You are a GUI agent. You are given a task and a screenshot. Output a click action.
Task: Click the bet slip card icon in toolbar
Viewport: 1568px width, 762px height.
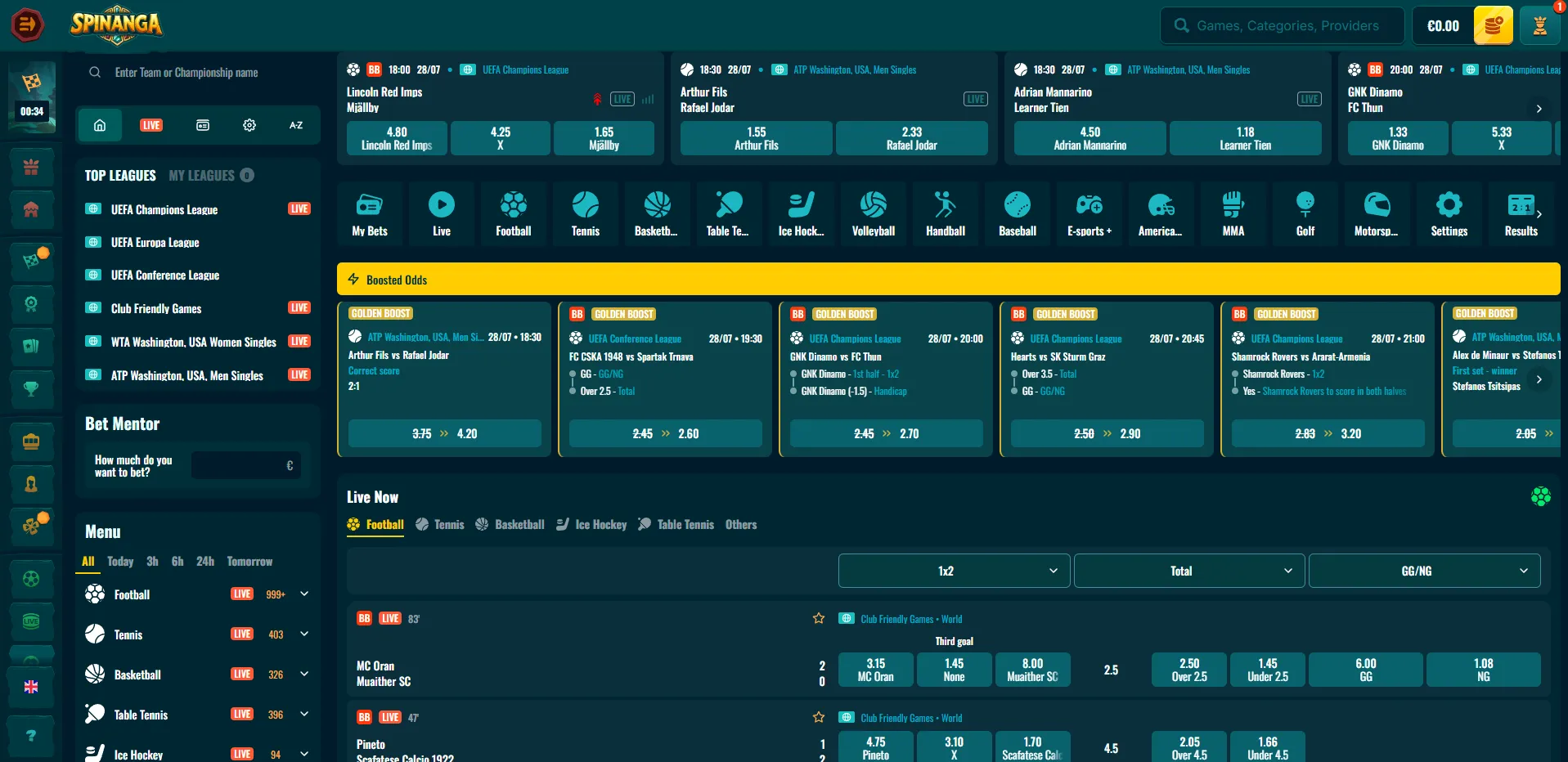203,125
